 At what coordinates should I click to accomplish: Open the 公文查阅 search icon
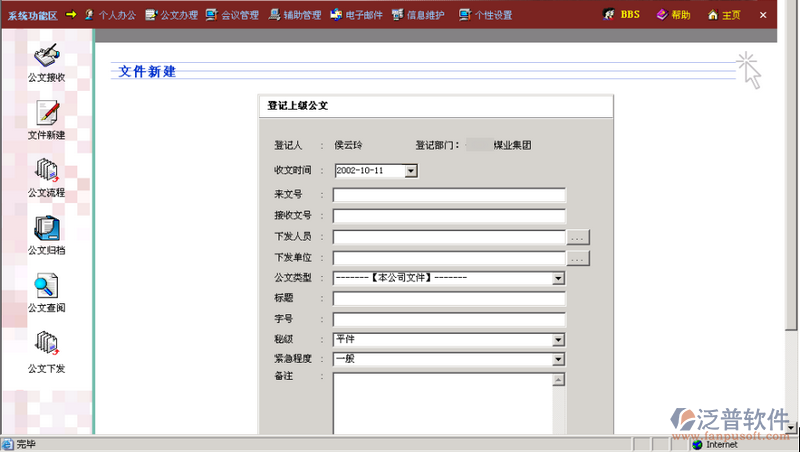(x=46, y=286)
